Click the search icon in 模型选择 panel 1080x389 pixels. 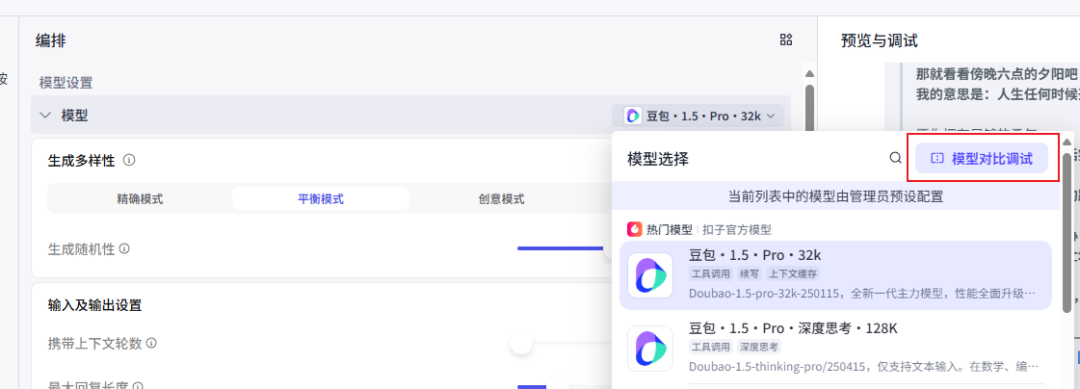tap(895, 158)
